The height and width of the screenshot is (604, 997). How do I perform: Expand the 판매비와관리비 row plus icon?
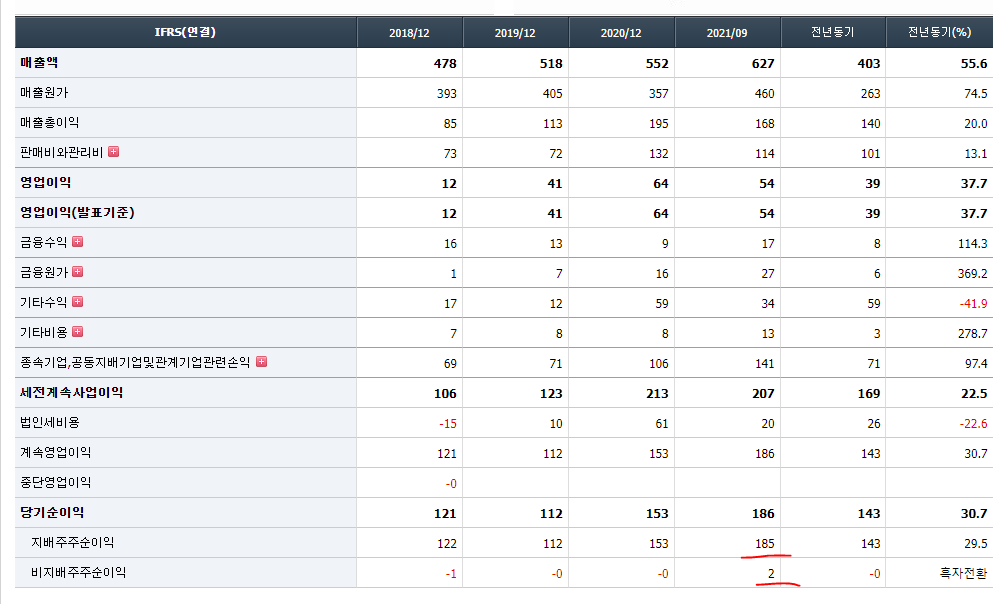click(x=114, y=151)
